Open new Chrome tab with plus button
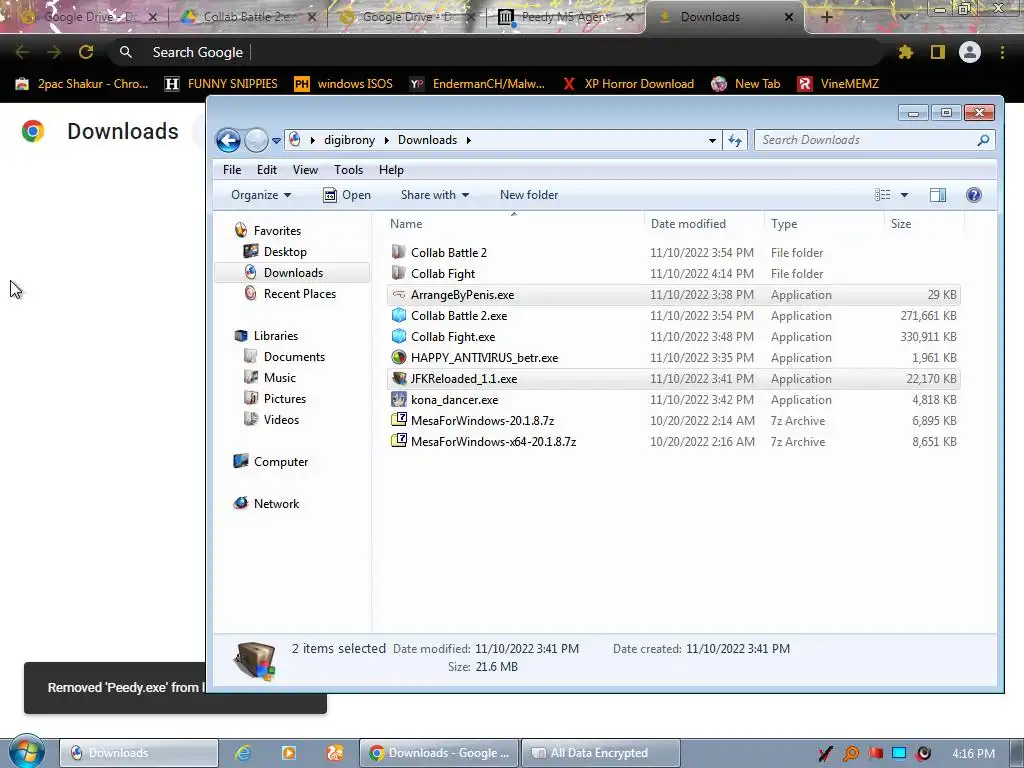 826,17
